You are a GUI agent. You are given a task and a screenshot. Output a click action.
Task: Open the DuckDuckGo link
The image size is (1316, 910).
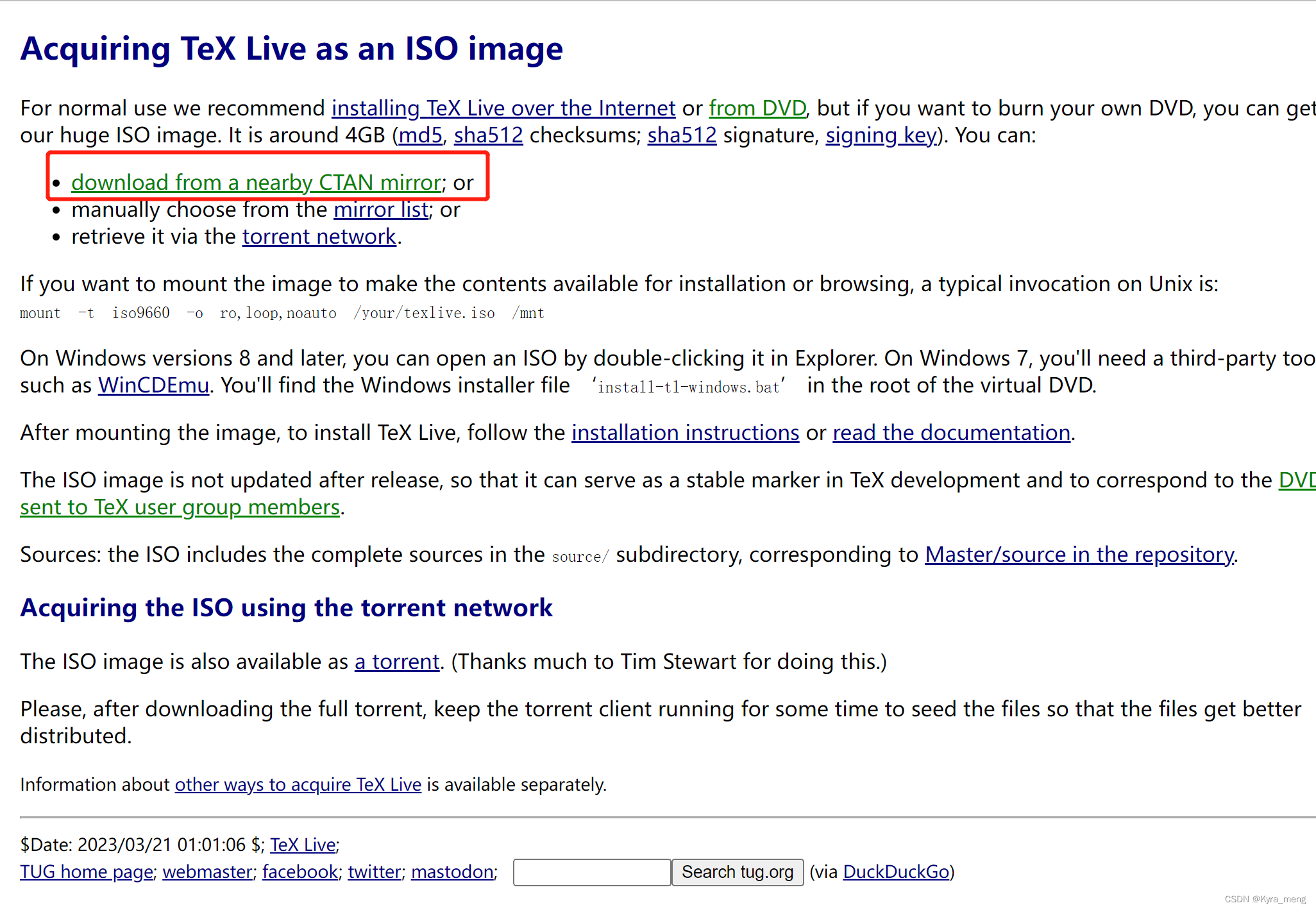(895, 872)
